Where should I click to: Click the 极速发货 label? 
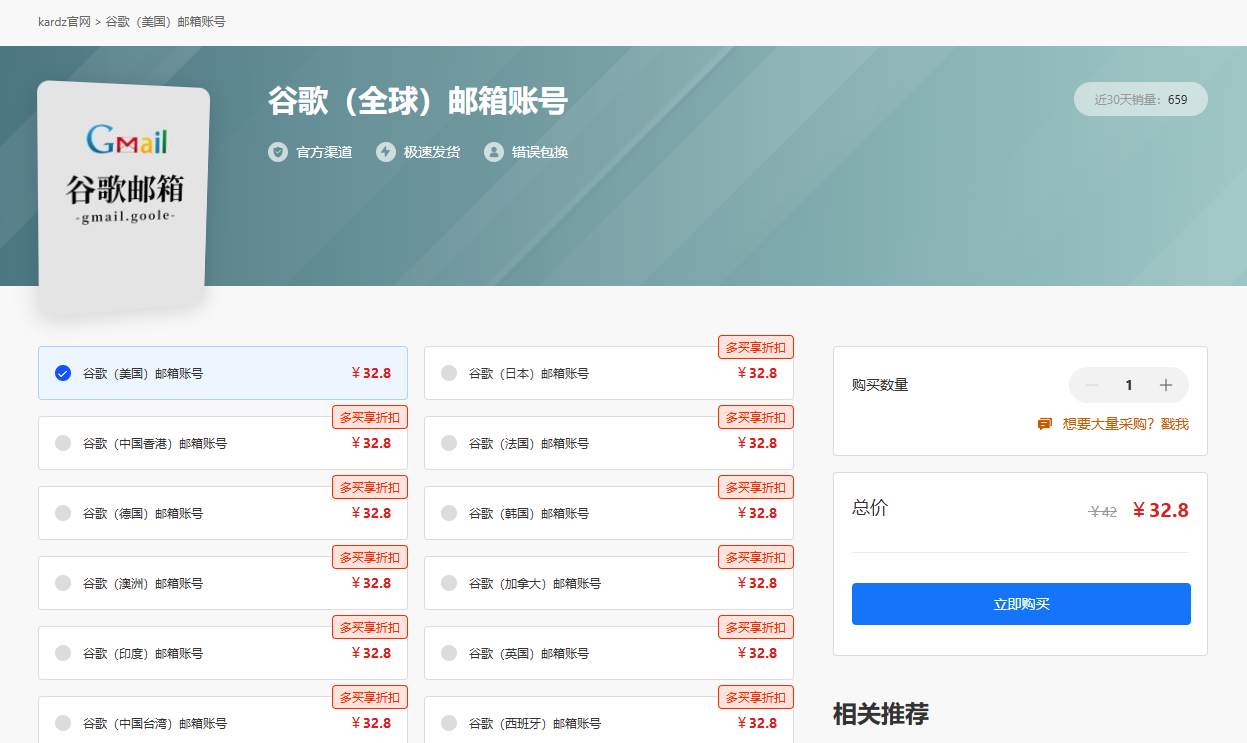[432, 152]
